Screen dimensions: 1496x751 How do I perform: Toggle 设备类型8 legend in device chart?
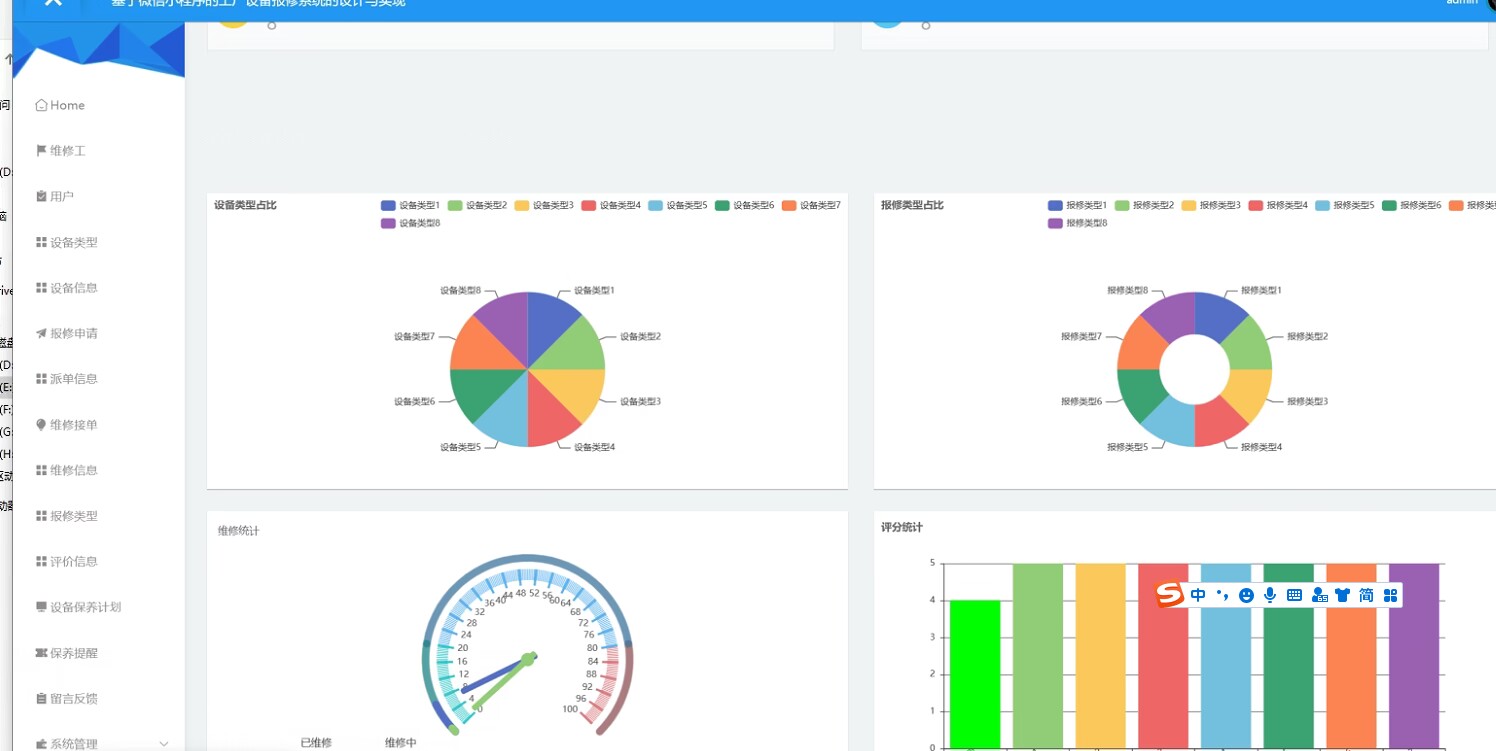point(410,223)
